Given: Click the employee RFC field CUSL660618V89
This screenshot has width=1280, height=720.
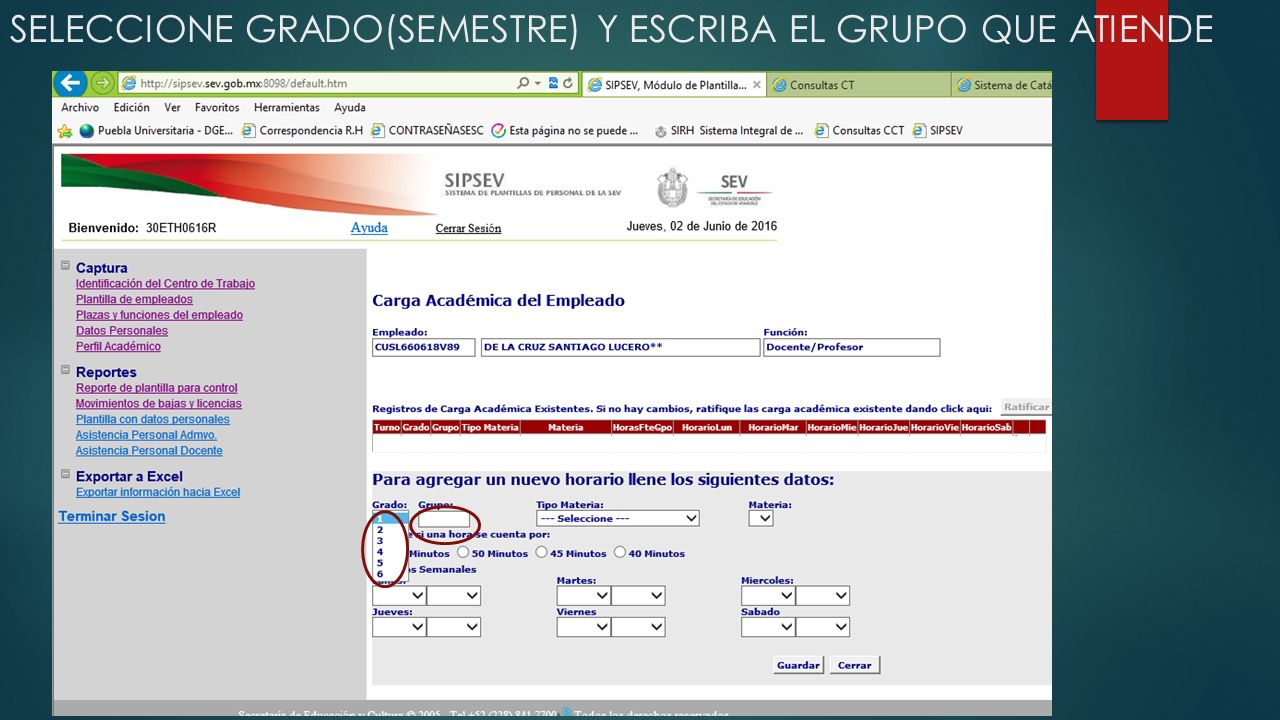Looking at the screenshot, I should coord(424,347).
